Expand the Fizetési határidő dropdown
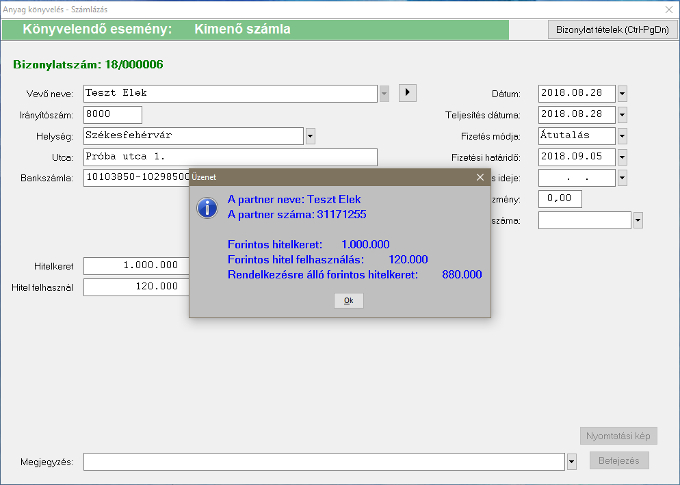This screenshot has height=485, width=680. [x=622, y=156]
